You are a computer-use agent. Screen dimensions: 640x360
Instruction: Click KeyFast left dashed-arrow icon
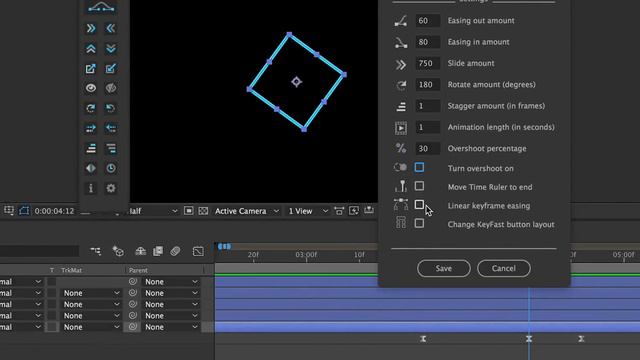coord(111,129)
